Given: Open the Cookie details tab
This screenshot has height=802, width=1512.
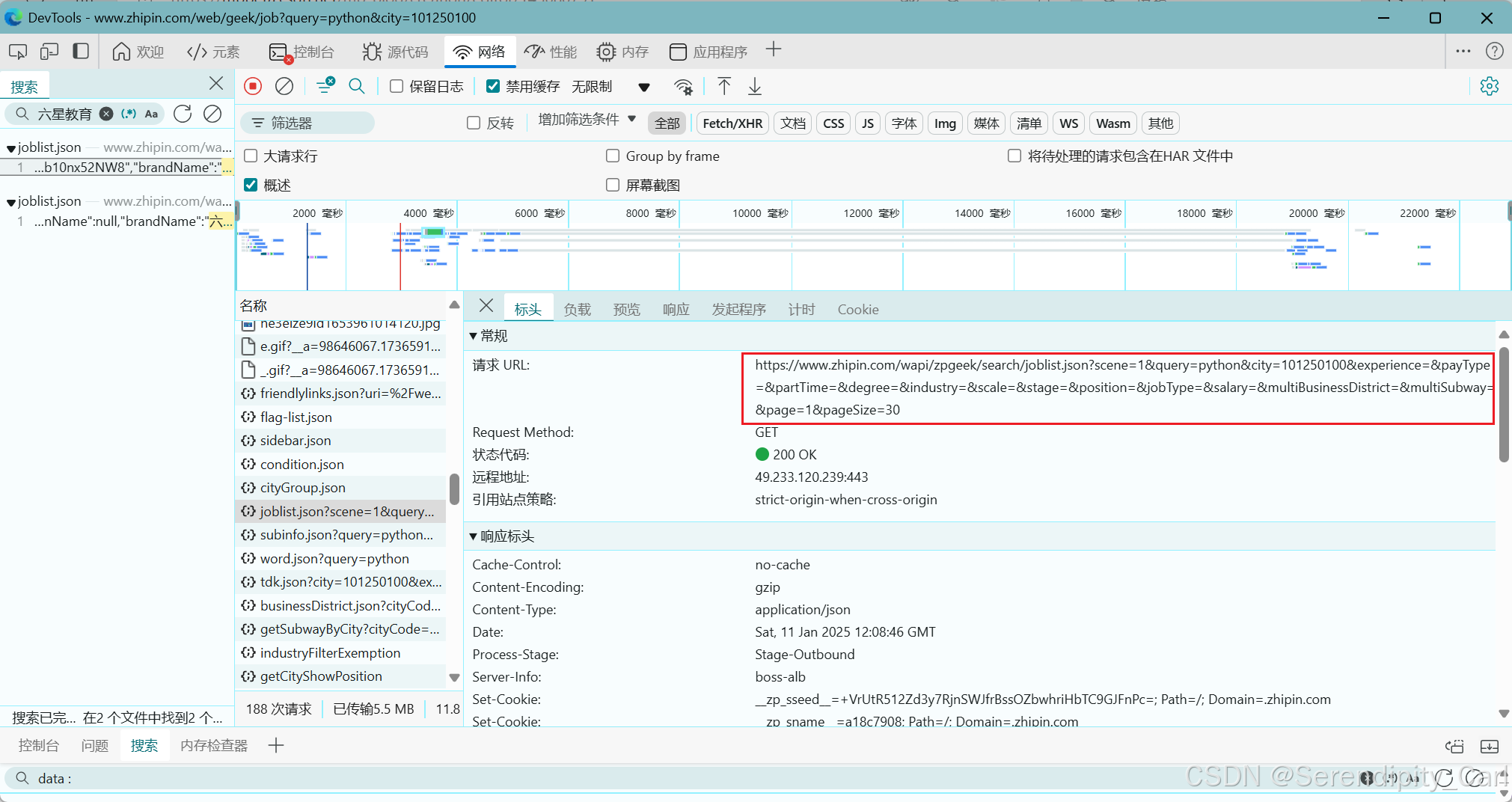Looking at the screenshot, I should click(x=858, y=309).
